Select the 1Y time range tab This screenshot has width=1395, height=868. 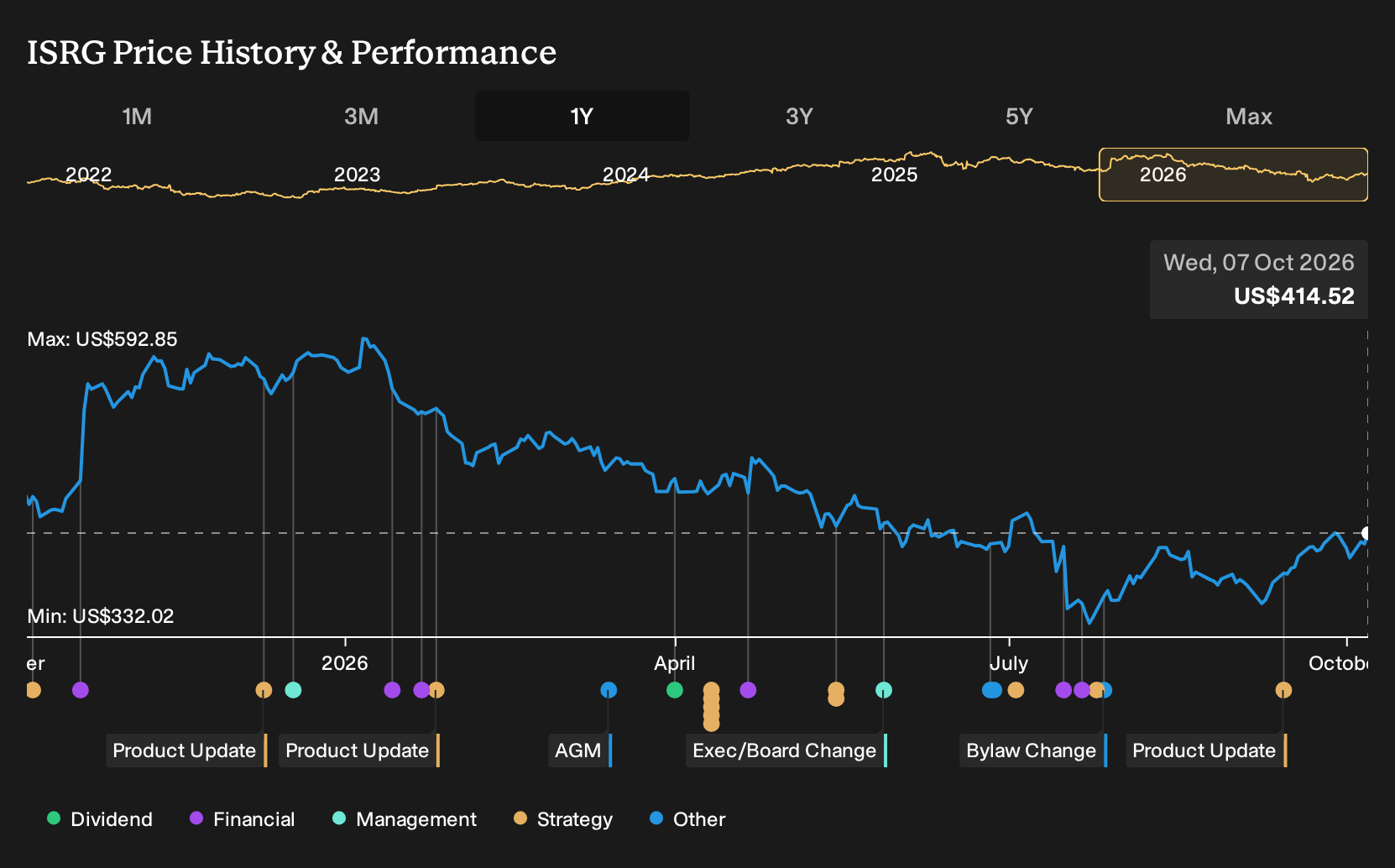pos(583,116)
